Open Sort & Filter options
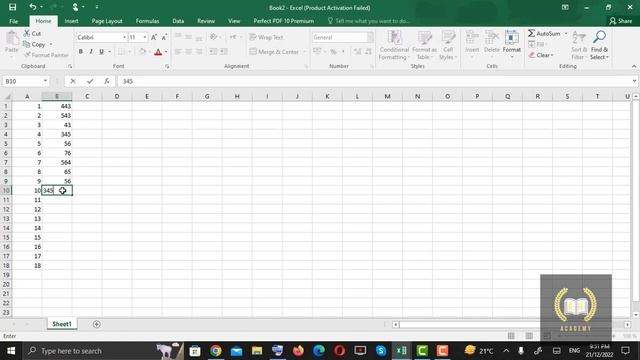 click(579, 45)
